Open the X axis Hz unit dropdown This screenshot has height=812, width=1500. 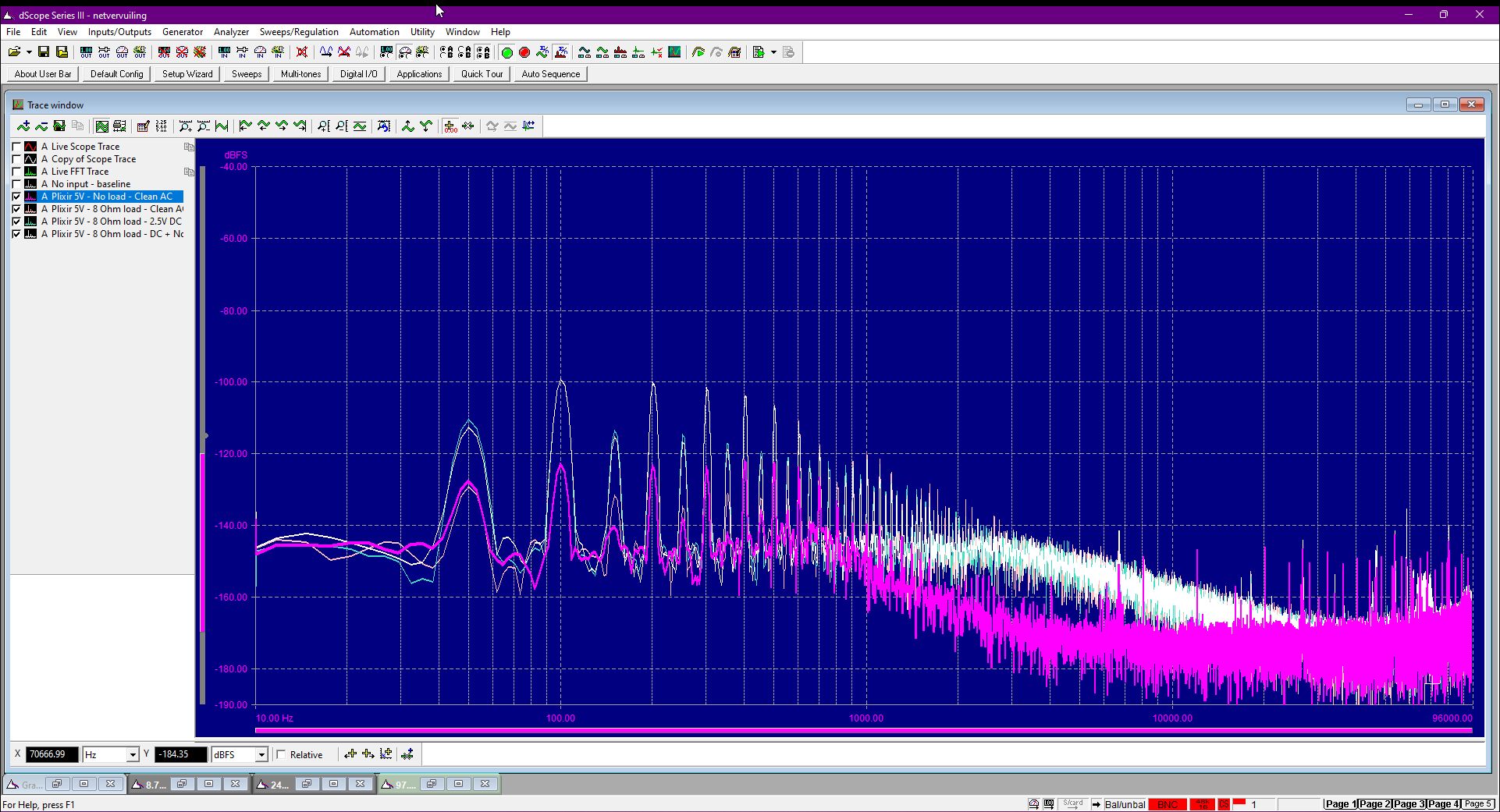point(132,754)
